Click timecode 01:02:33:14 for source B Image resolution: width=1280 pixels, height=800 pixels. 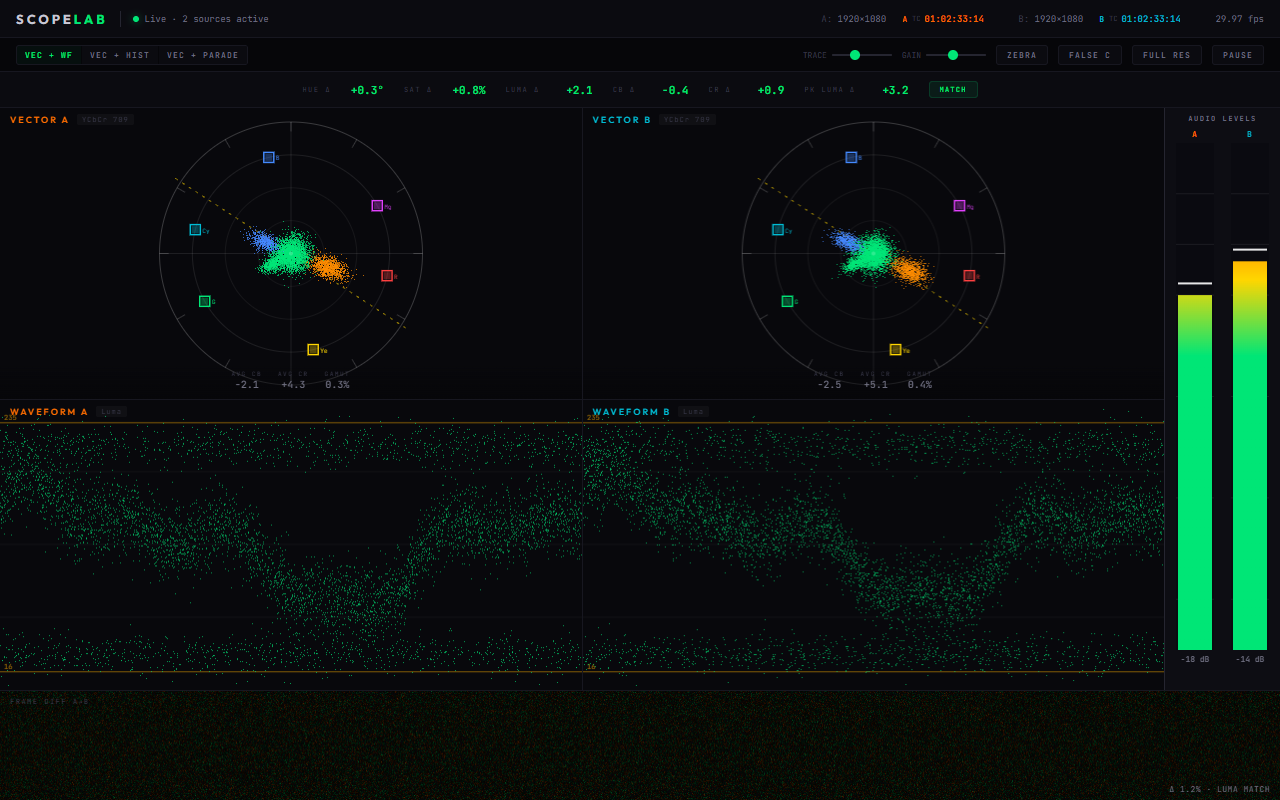[x=1151, y=19]
